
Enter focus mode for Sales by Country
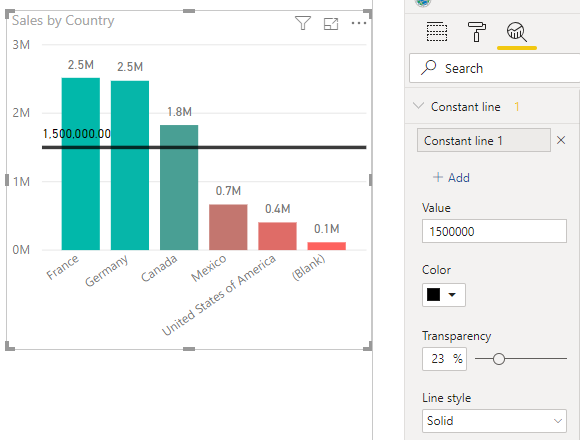point(331,24)
